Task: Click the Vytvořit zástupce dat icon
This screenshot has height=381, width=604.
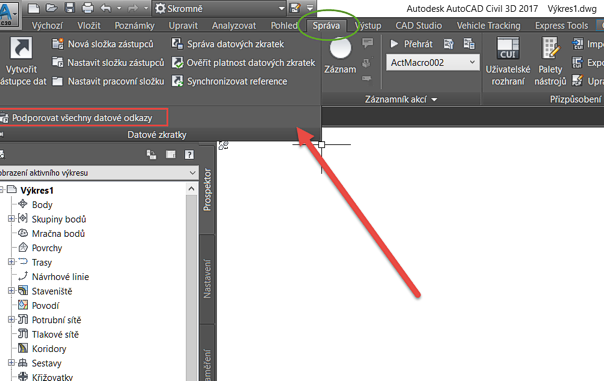Action: [x=21, y=48]
